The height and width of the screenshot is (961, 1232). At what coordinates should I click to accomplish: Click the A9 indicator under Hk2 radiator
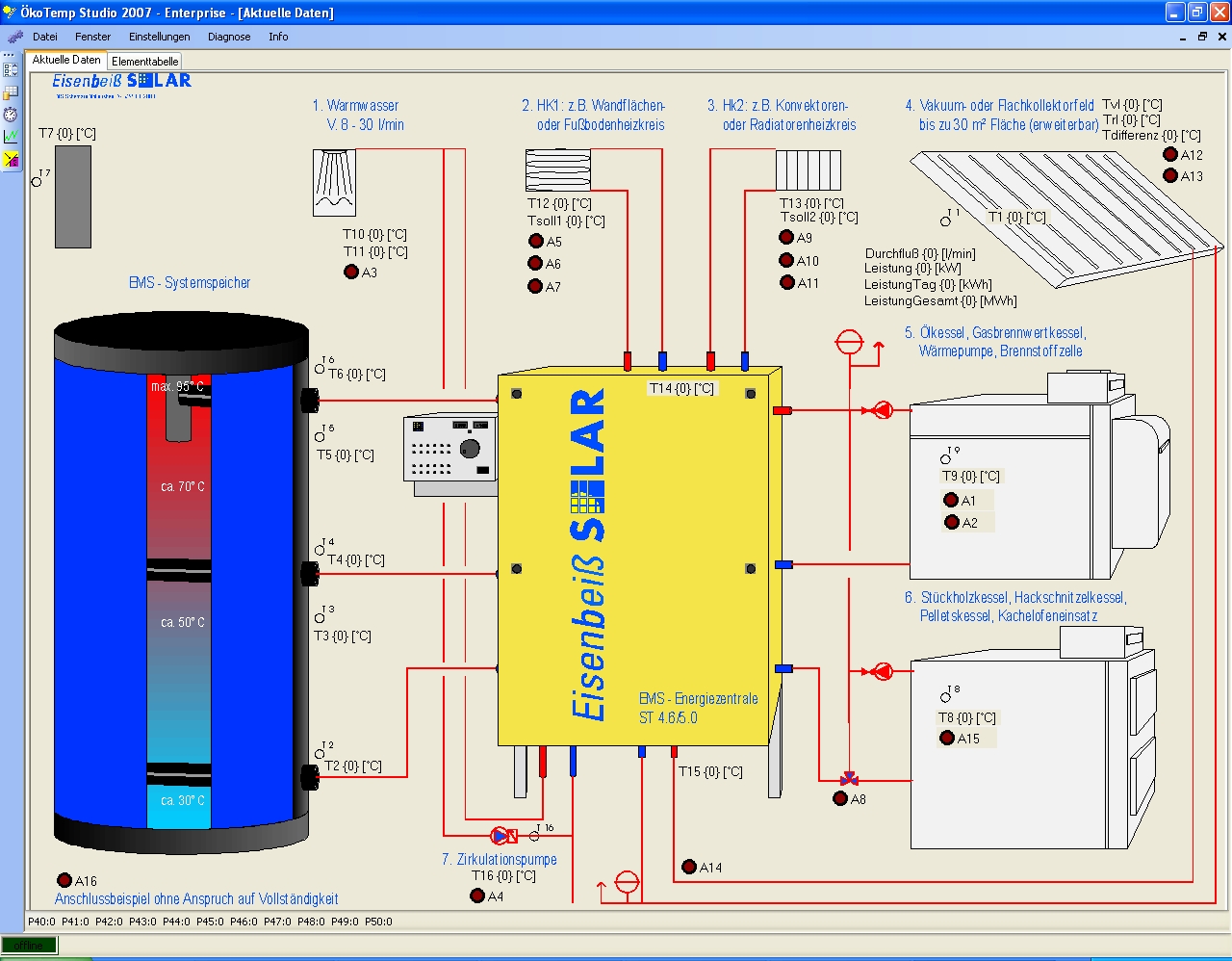(786, 237)
